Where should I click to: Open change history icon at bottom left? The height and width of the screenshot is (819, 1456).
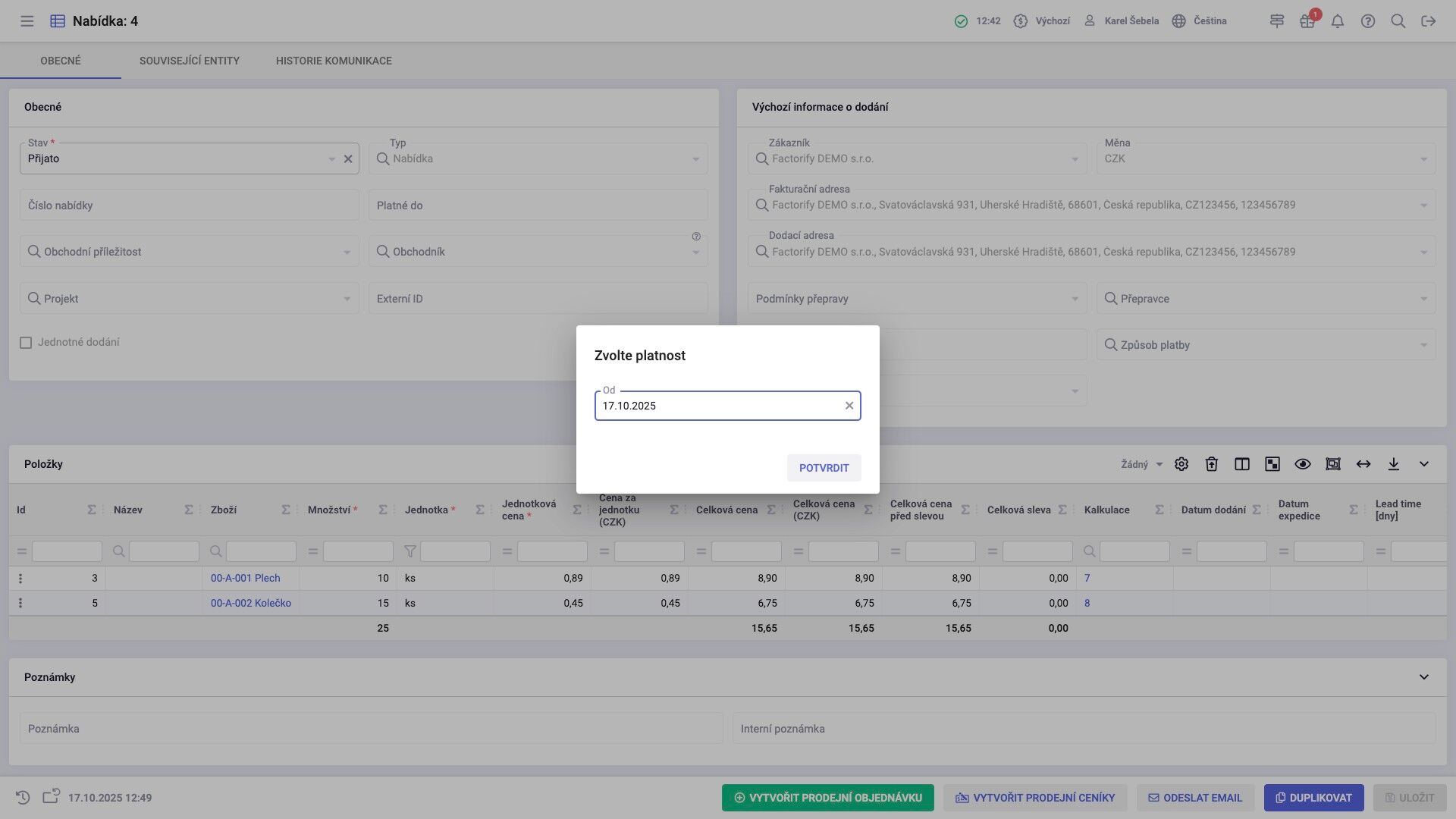[23, 798]
